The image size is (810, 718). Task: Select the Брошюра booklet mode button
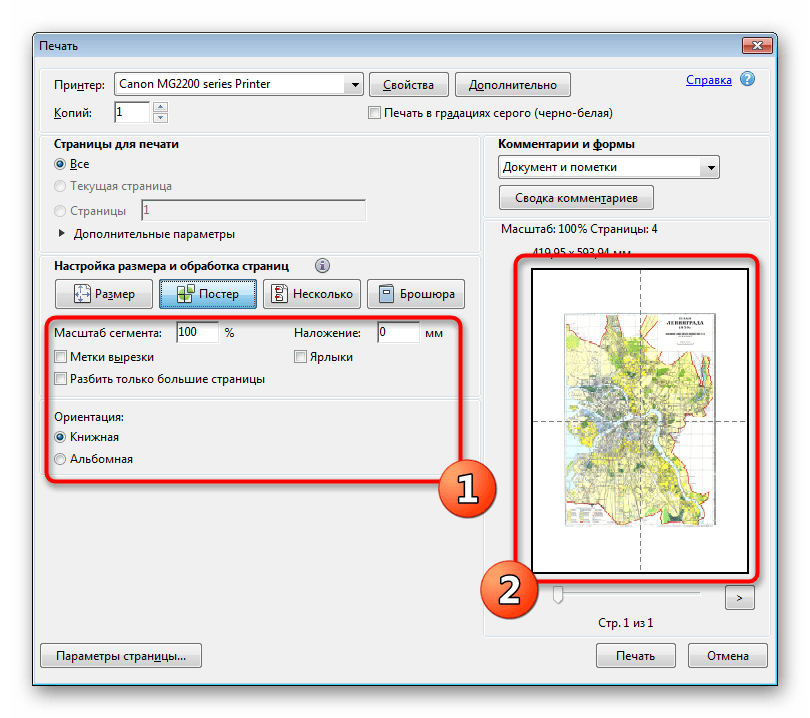416,294
